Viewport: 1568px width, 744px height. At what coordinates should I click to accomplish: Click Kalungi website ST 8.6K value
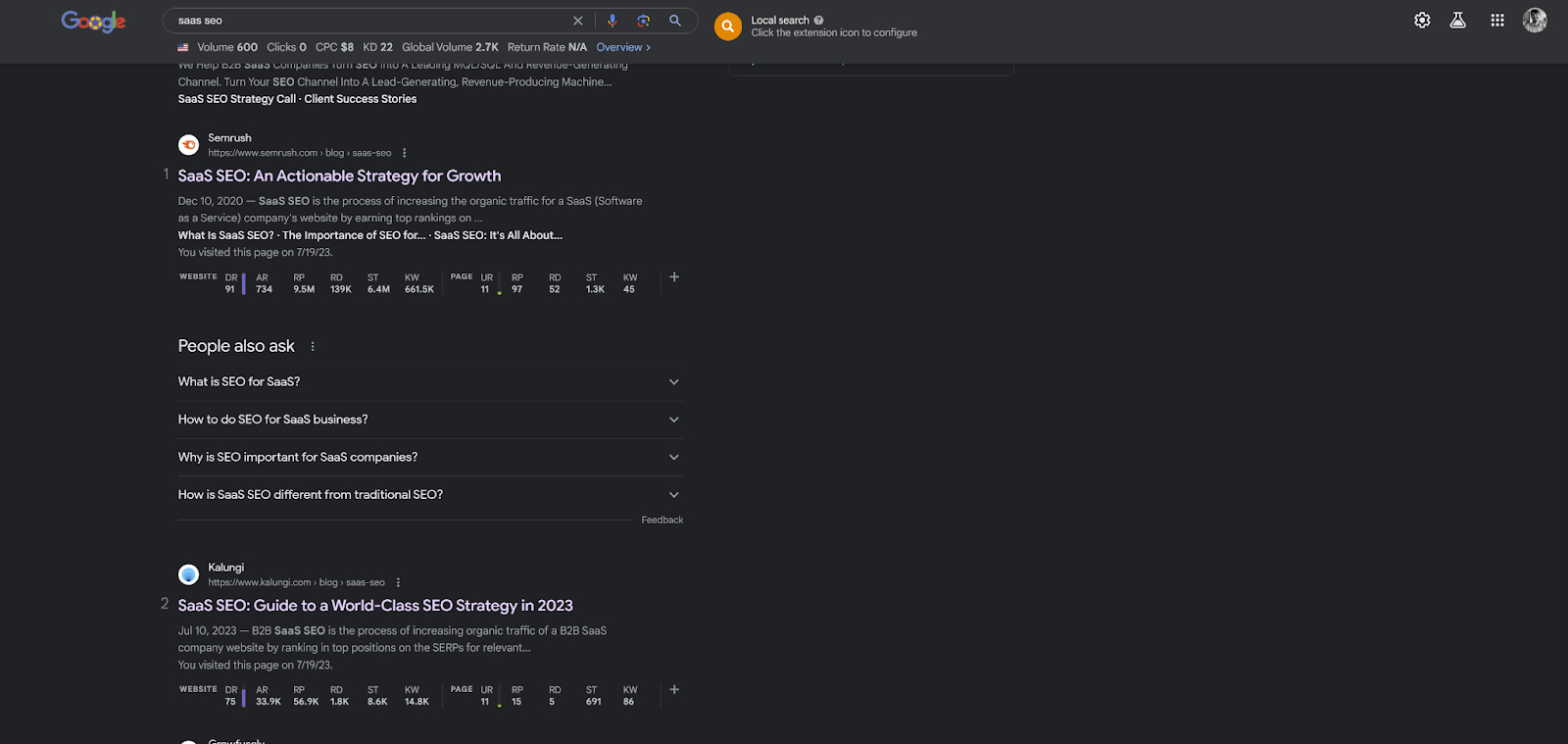(x=377, y=702)
